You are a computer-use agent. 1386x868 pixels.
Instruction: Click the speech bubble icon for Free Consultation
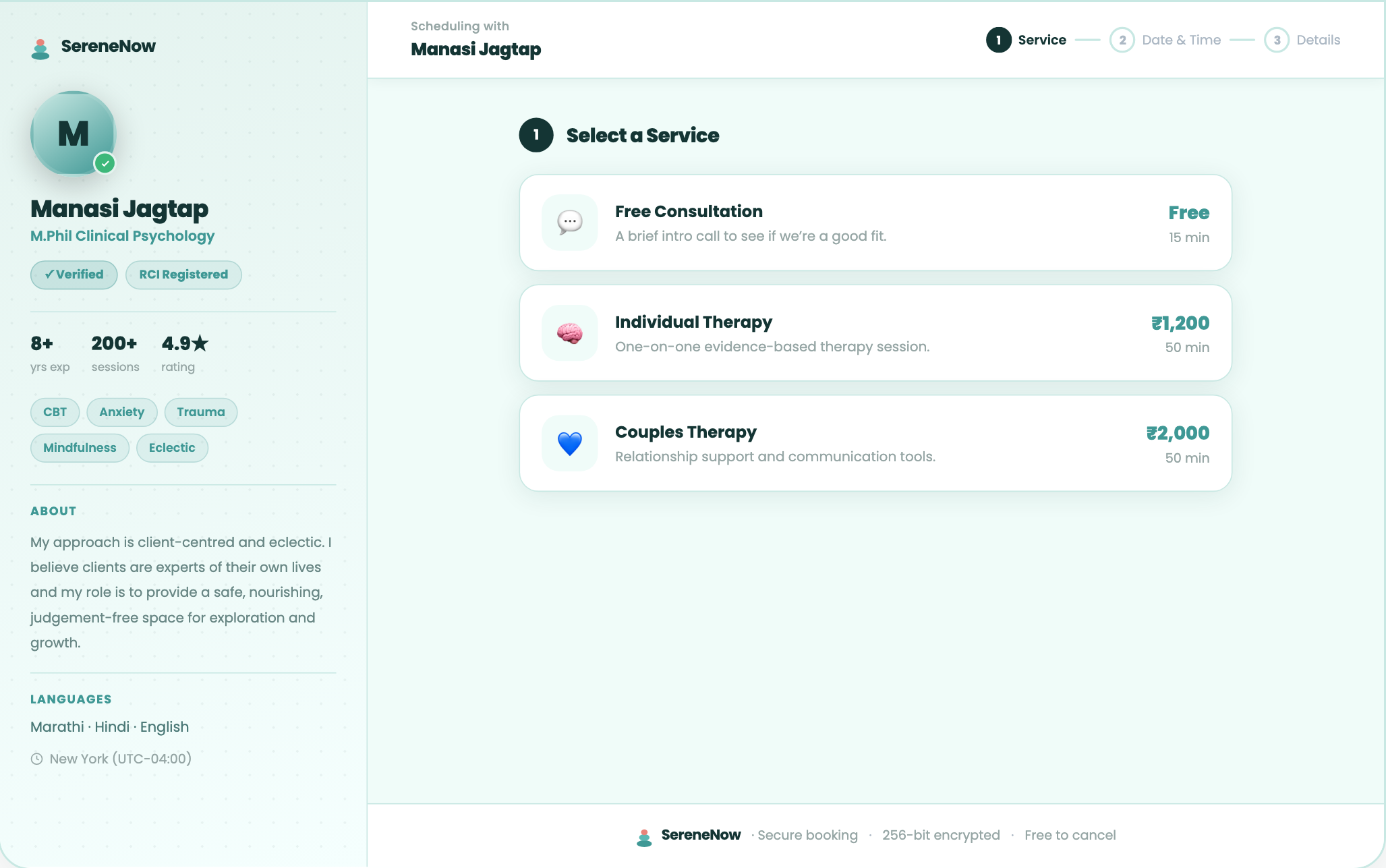click(570, 222)
